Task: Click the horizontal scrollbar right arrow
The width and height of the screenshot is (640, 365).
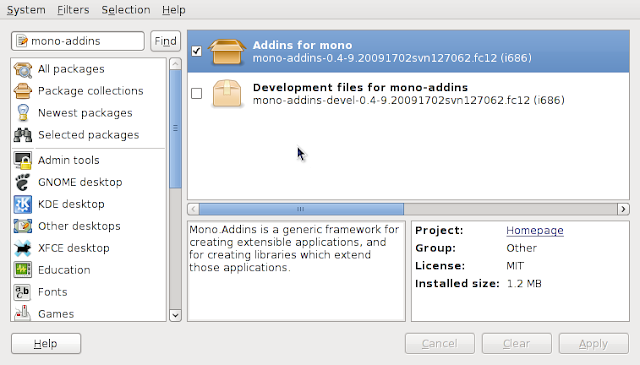Action: click(623, 209)
